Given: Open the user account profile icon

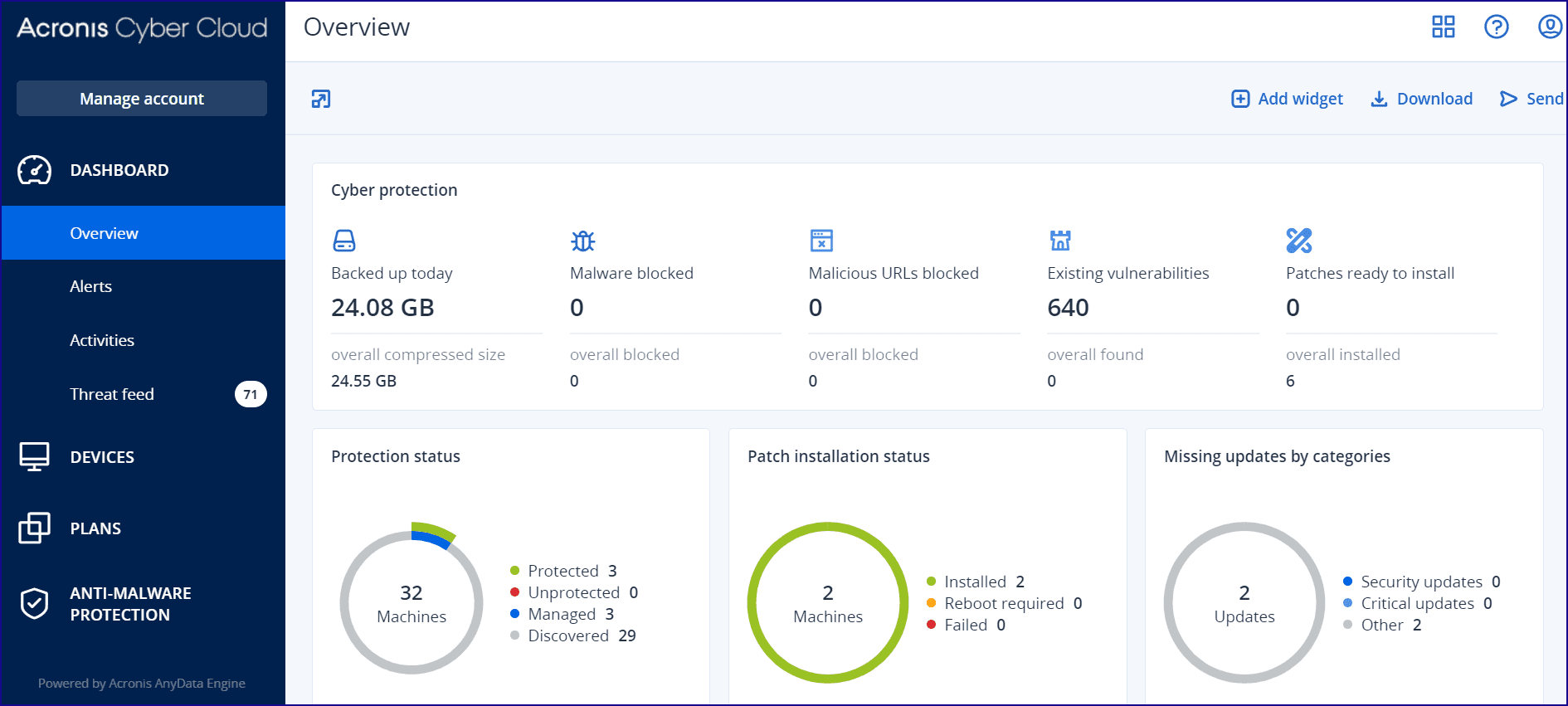Looking at the screenshot, I should (1550, 27).
